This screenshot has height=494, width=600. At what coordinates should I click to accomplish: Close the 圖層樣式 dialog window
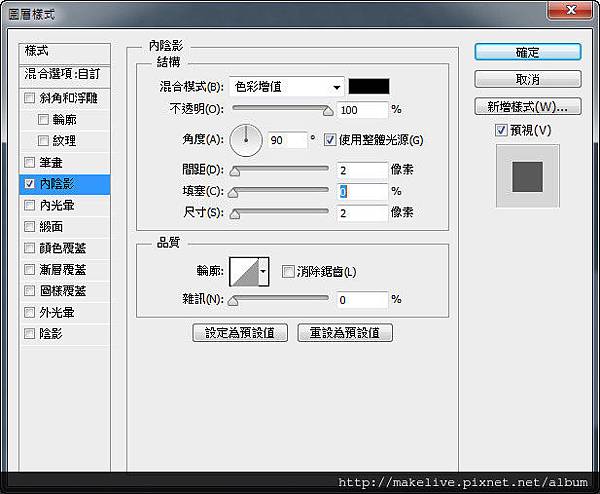pos(571,10)
